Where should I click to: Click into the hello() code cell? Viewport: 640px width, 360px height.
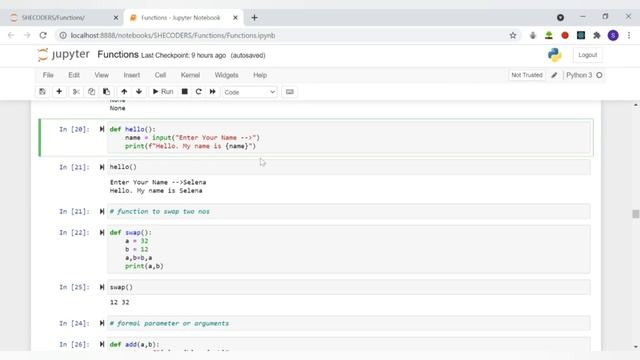click(x=349, y=167)
